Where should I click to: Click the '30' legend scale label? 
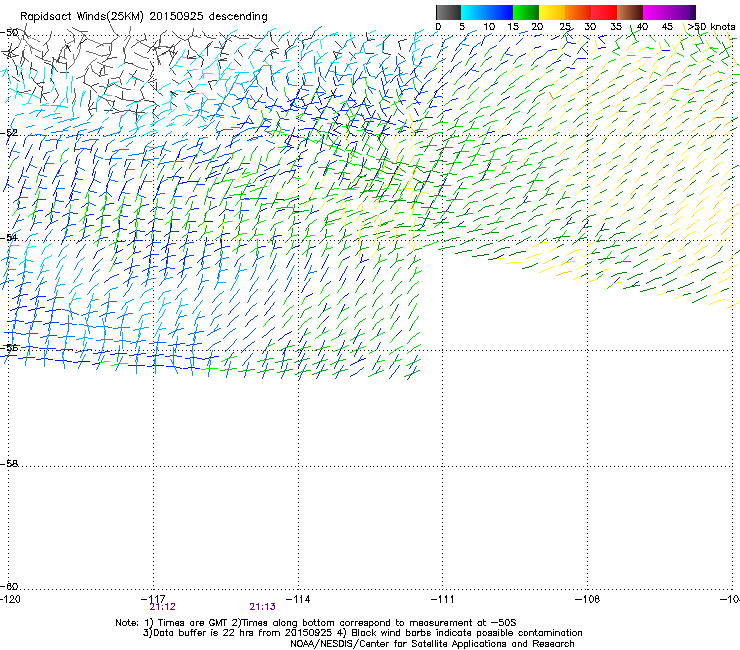(x=590, y=27)
